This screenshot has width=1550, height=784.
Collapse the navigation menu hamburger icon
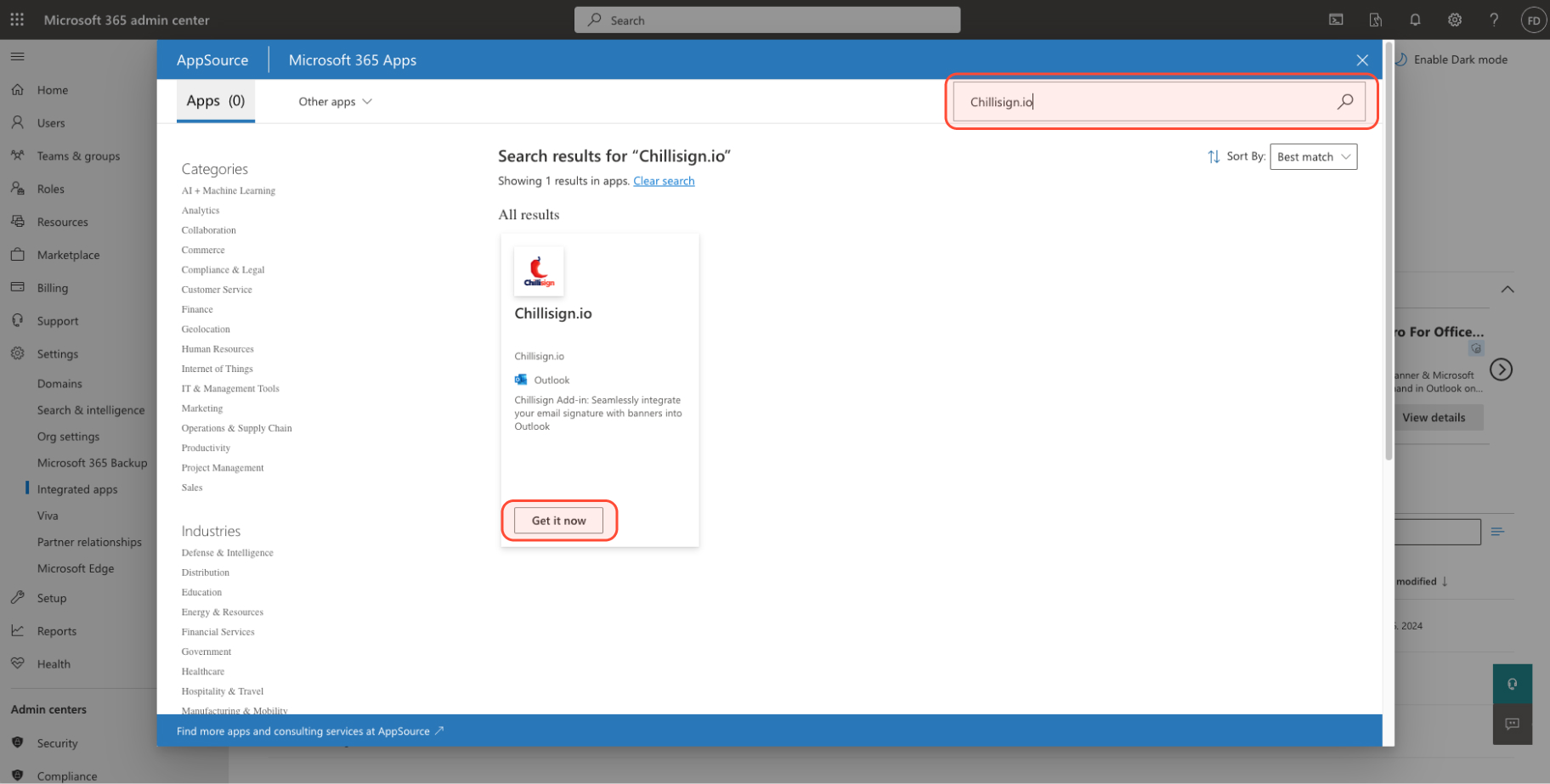(17, 57)
